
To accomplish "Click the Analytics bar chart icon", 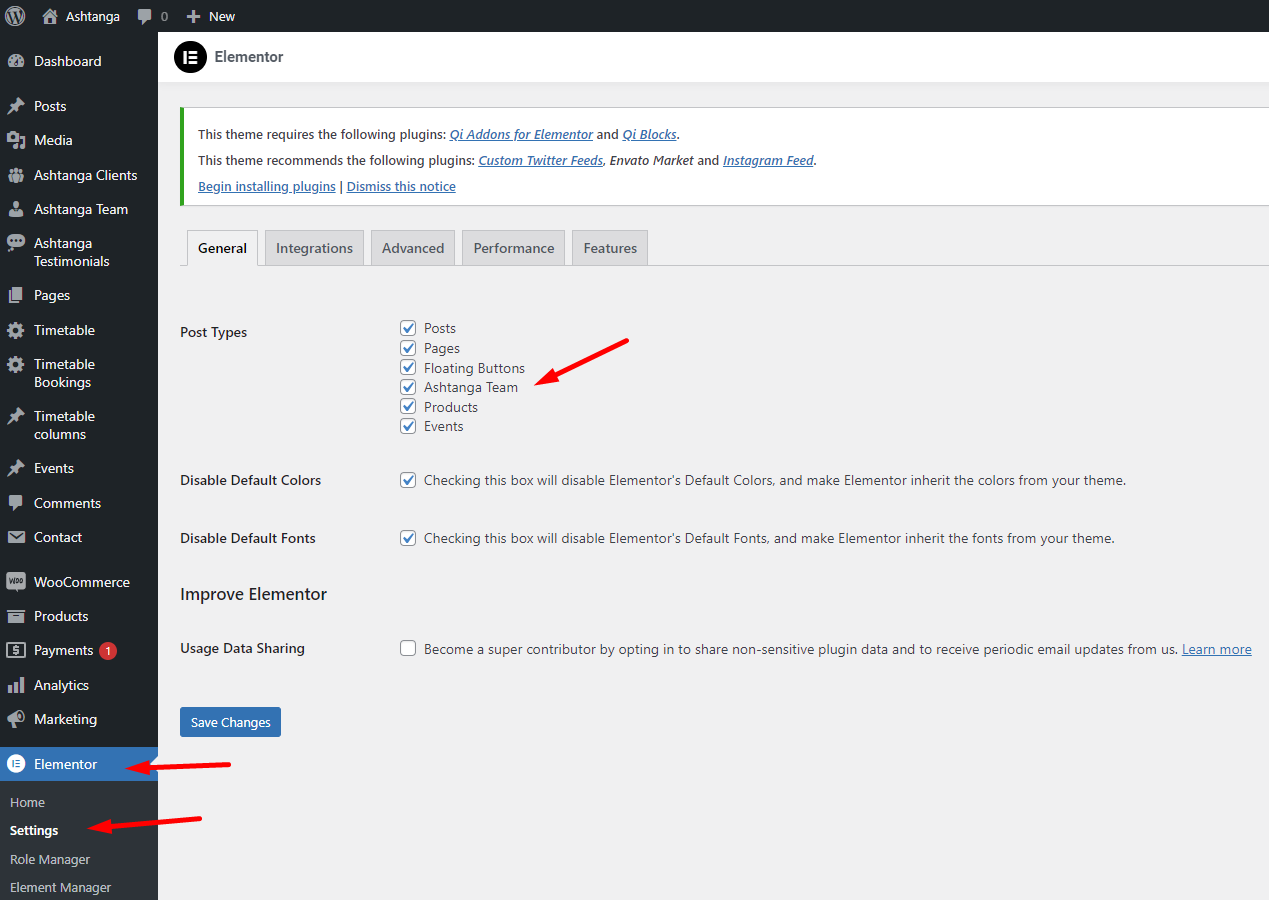I will [16, 685].
